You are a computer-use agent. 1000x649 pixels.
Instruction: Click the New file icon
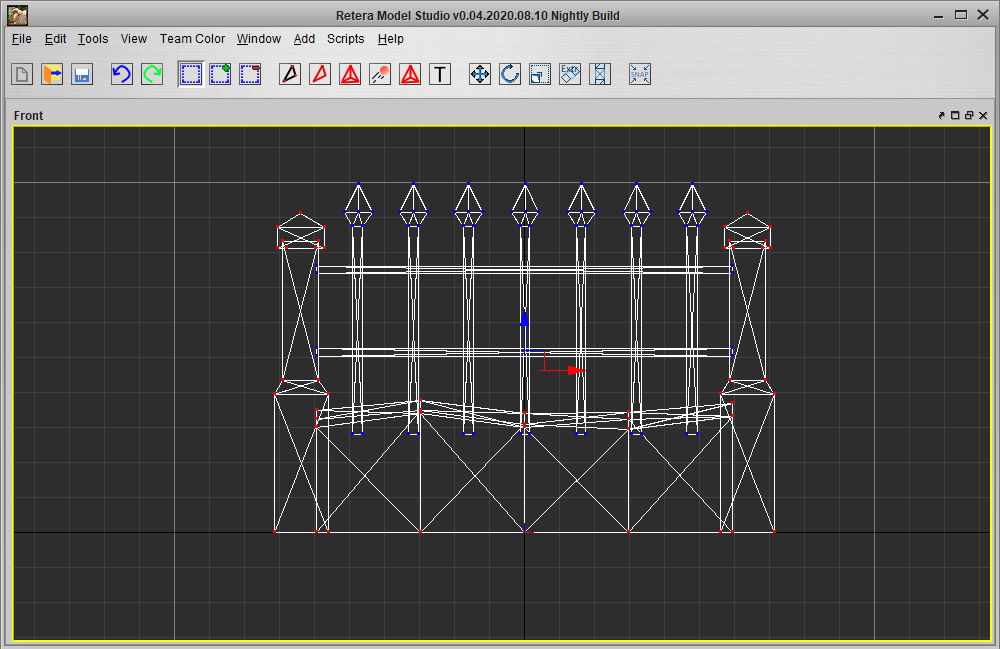click(x=22, y=74)
